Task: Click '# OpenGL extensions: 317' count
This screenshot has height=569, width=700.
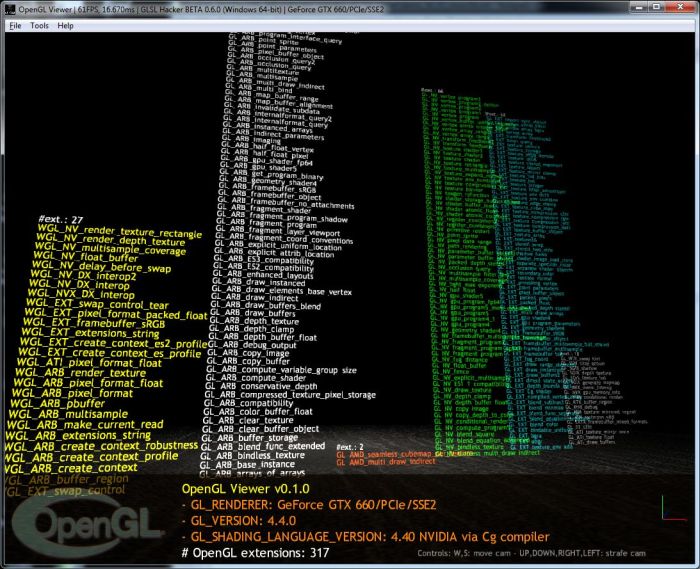Action: (255, 553)
